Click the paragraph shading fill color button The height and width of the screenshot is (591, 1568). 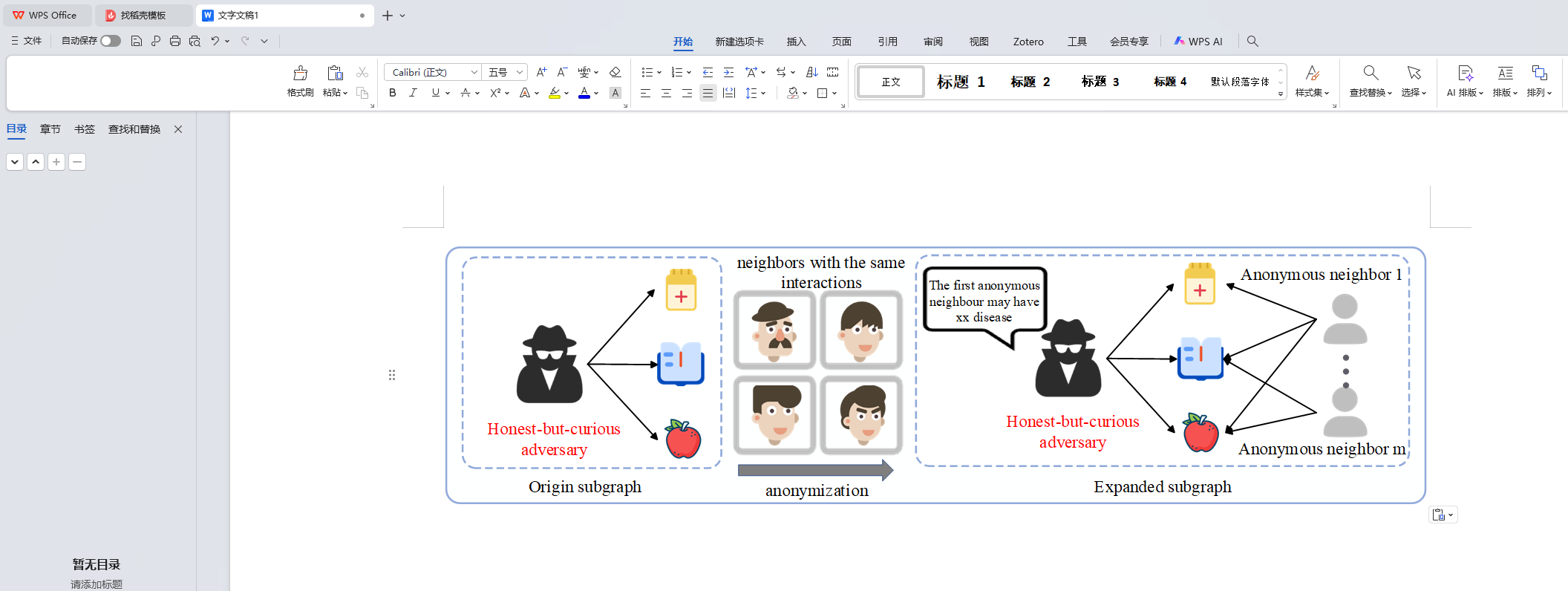(793, 93)
